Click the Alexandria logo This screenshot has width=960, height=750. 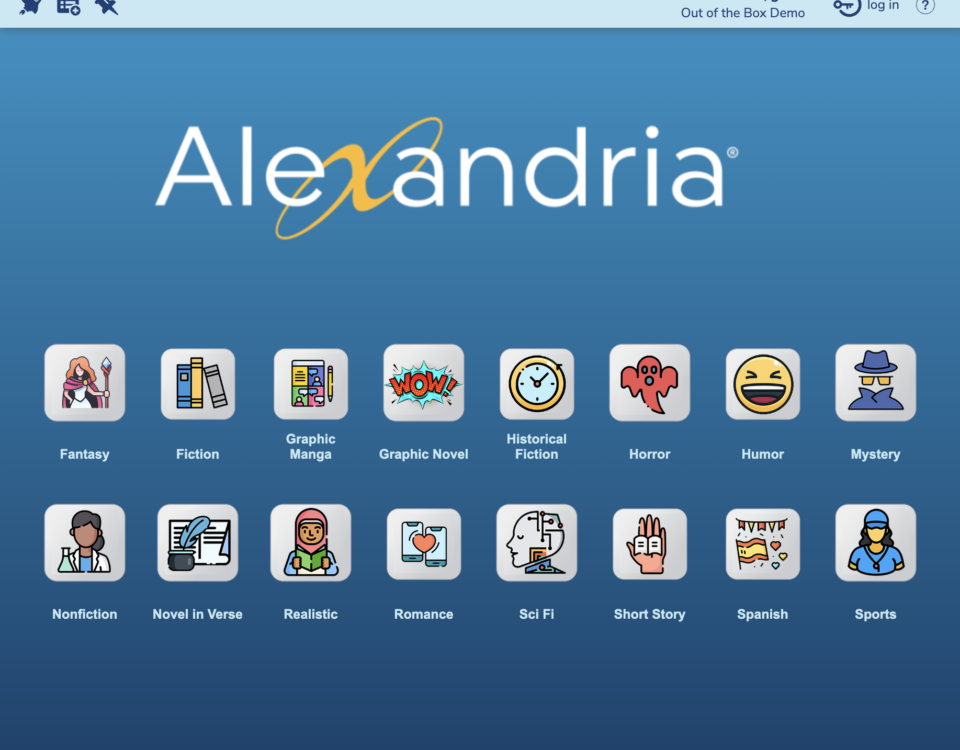pyautogui.click(x=447, y=178)
